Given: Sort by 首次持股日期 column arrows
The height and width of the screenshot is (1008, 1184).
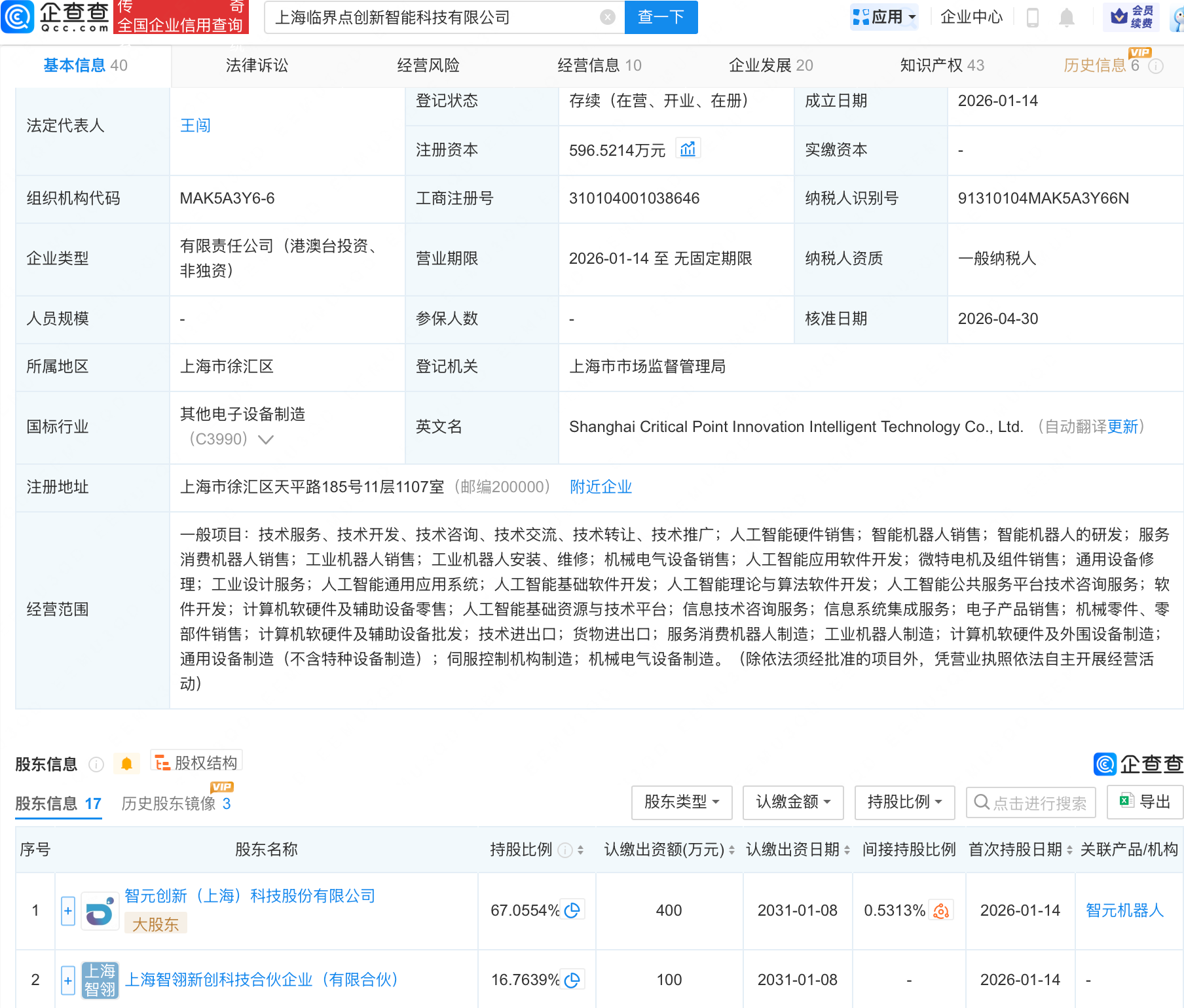Looking at the screenshot, I should pos(1069,850).
